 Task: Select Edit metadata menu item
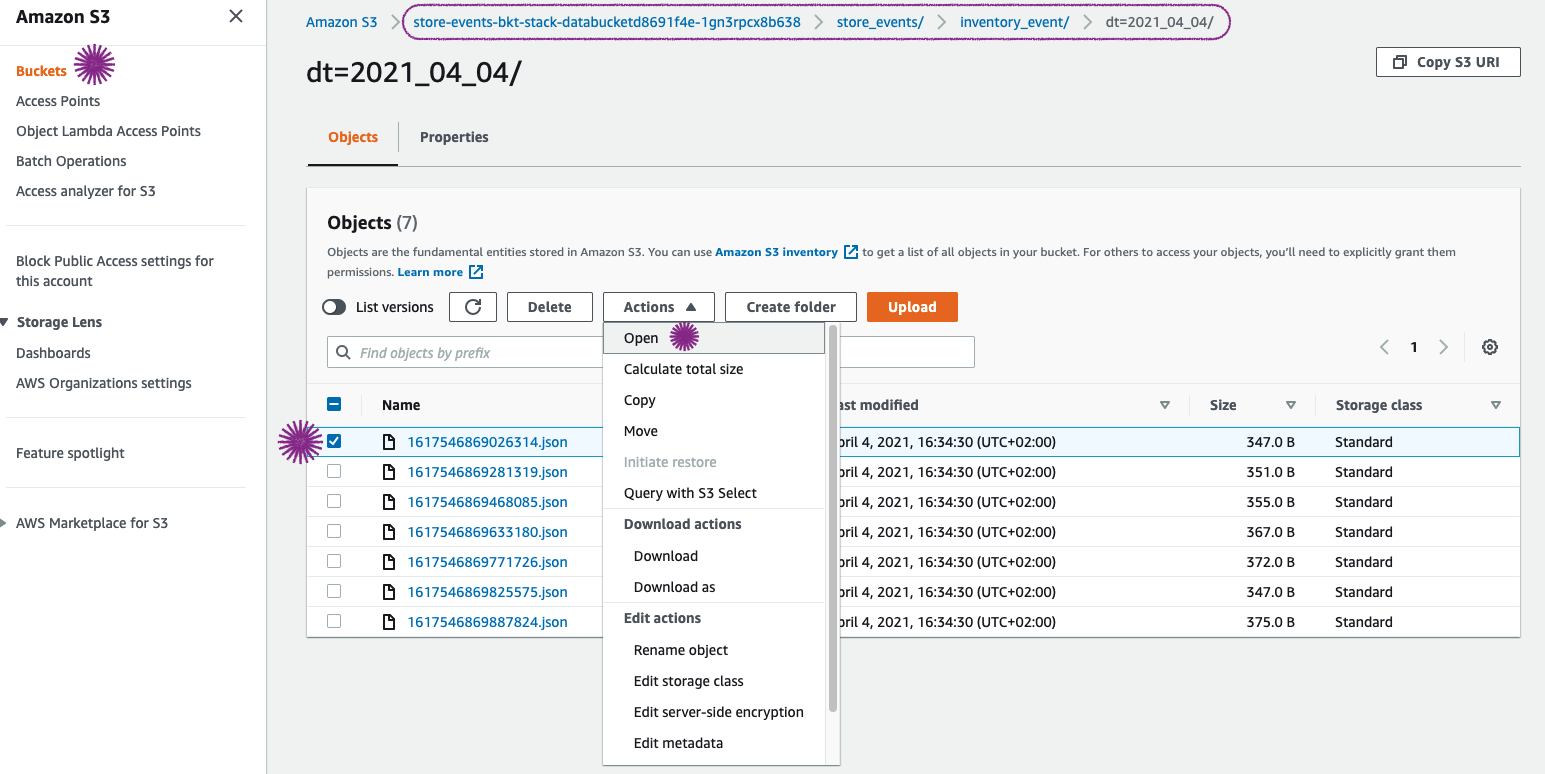714,743
